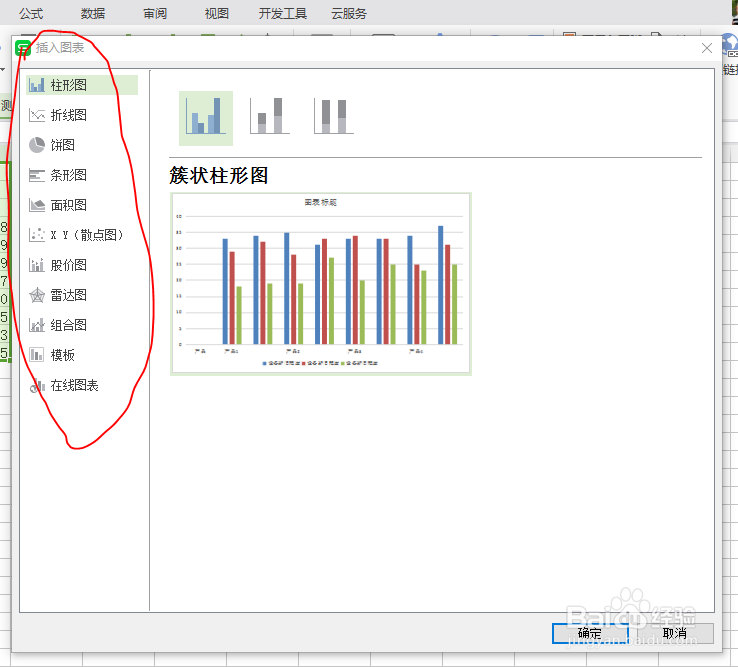Select the 条形图 bar chart icon
This screenshot has width=738, height=667.
tap(37, 175)
